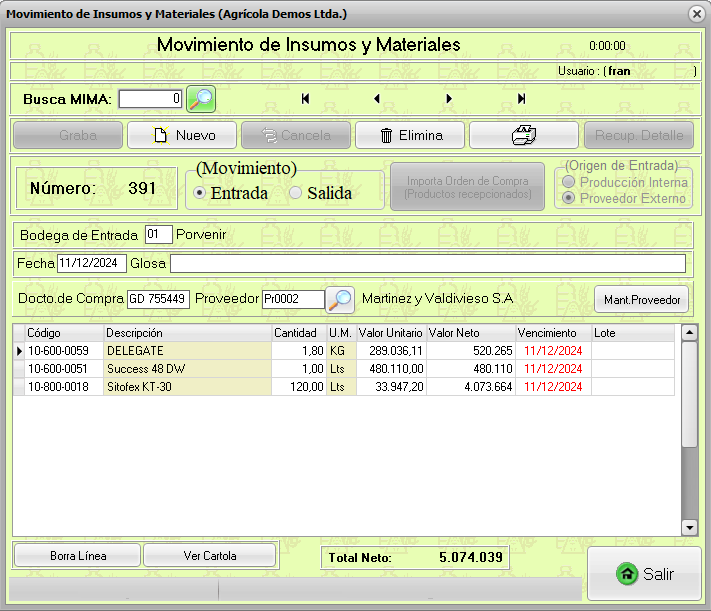Click unit value 33.947,20

point(391,387)
